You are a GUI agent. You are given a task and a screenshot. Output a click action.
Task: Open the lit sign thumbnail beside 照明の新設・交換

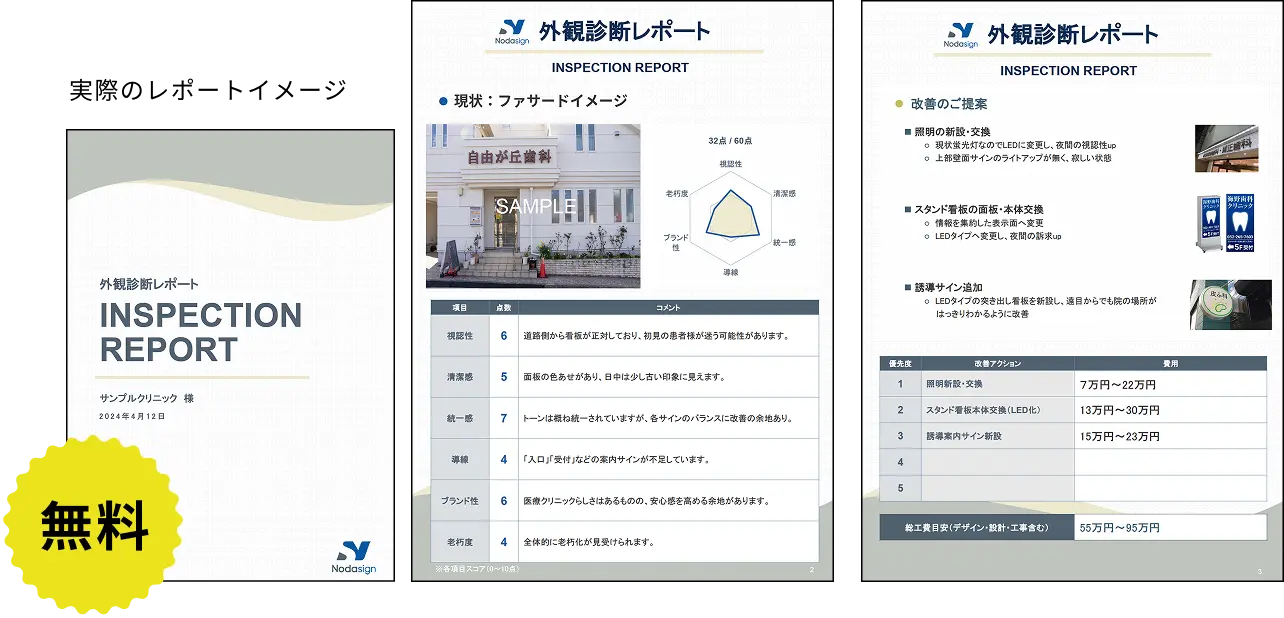click(1227, 148)
